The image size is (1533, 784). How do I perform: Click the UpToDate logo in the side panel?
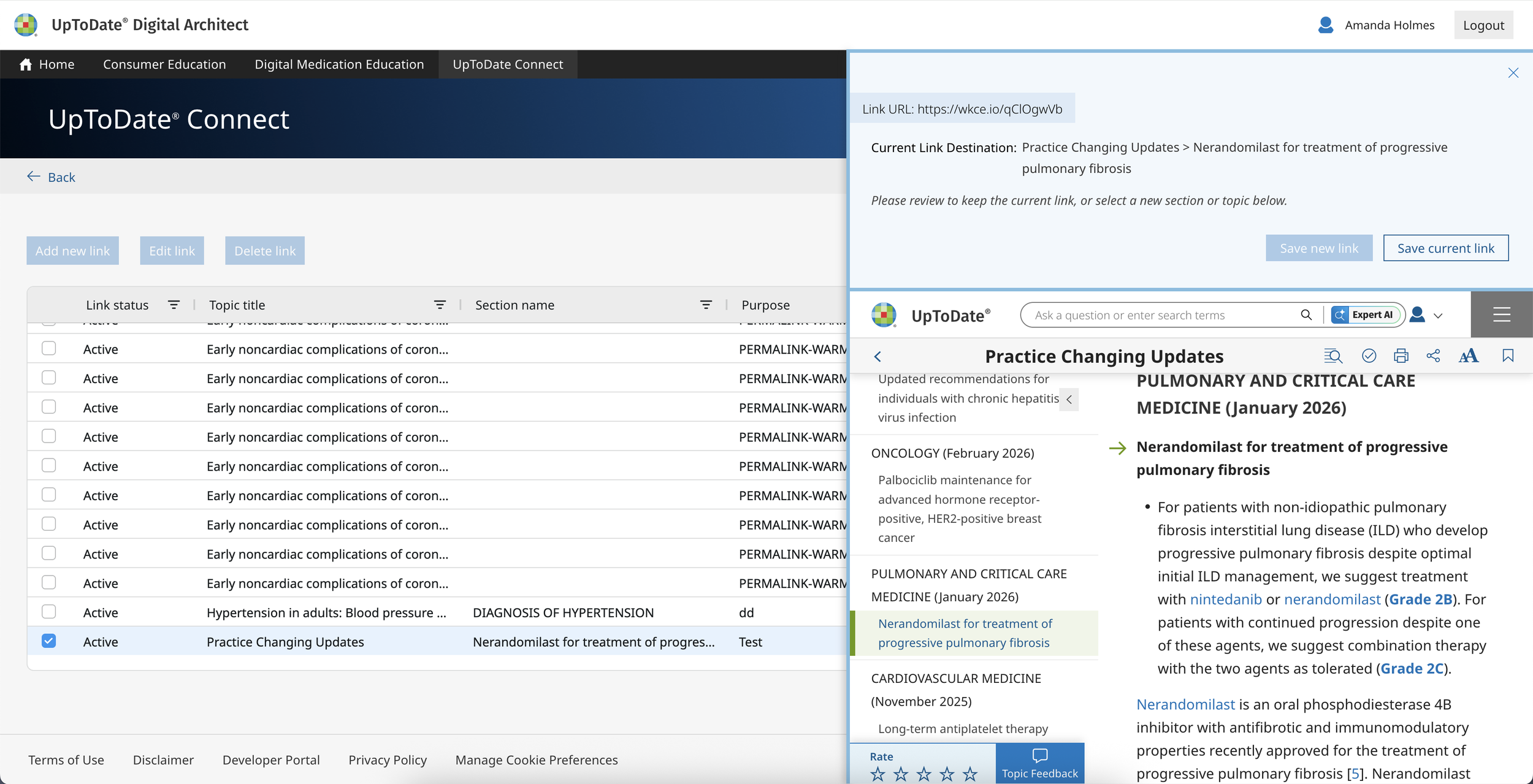point(884,315)
